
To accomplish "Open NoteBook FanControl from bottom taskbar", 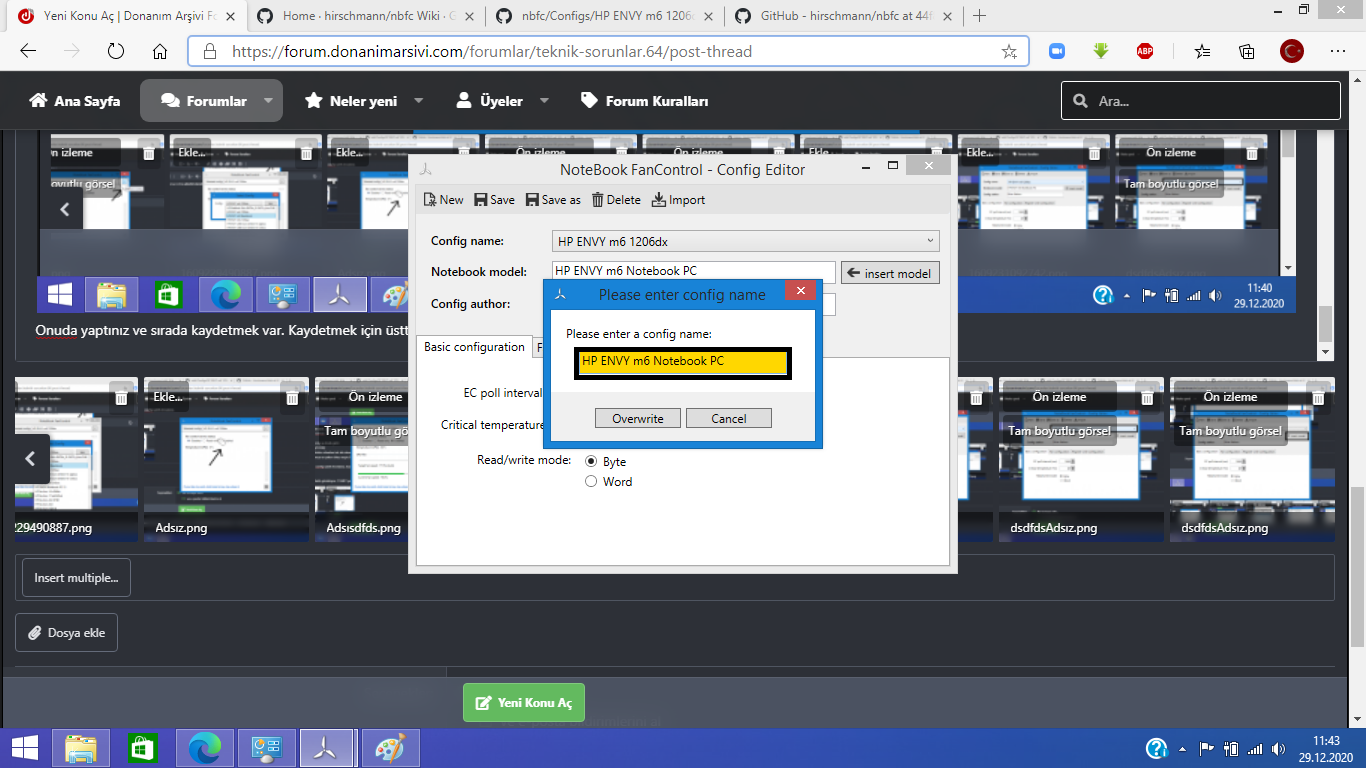I will point(325,748).
